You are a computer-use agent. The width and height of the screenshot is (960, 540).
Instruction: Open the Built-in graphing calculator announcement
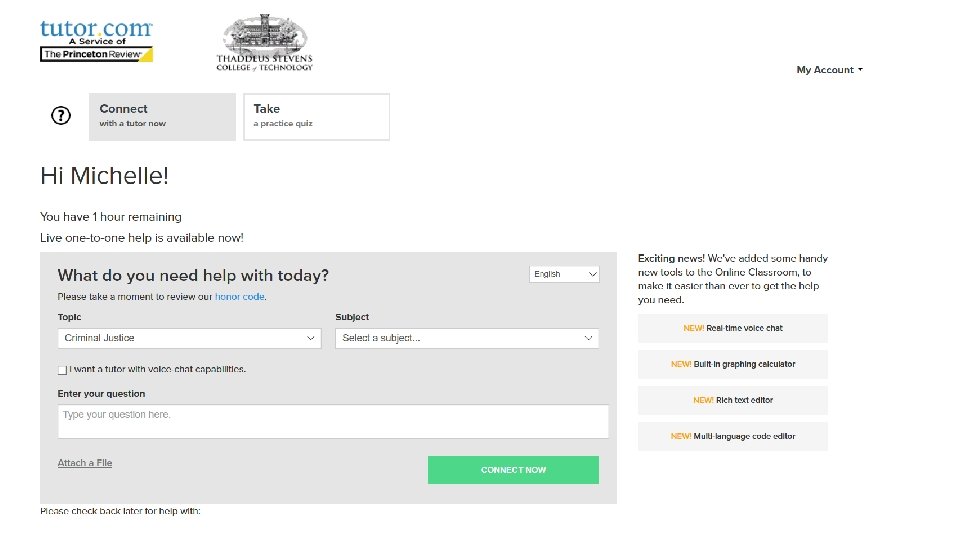point(732,364)
